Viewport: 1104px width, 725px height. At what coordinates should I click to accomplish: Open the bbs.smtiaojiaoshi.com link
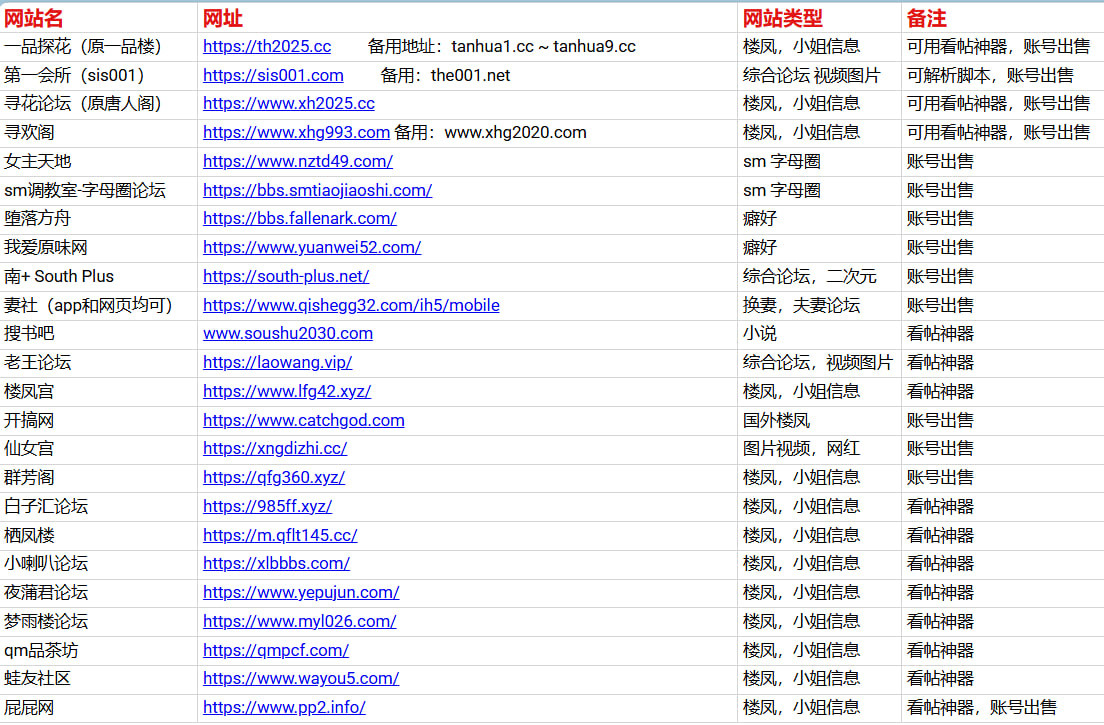click(318, 190)
